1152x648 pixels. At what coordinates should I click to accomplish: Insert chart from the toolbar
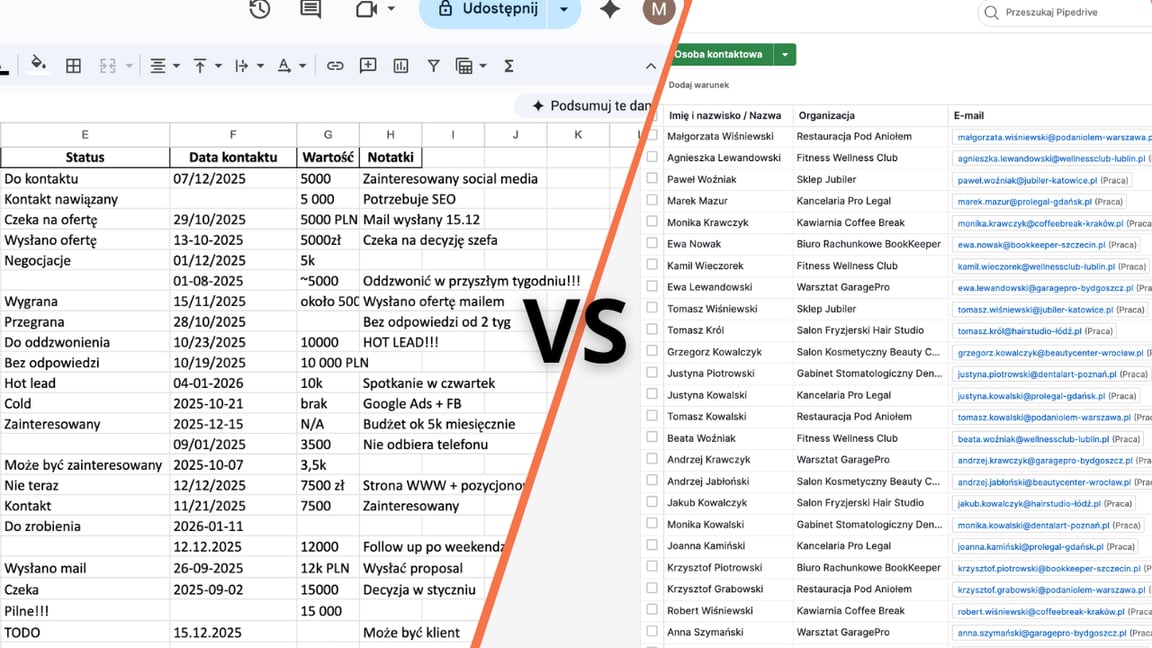pyautogui.click(x=401, y=66)
